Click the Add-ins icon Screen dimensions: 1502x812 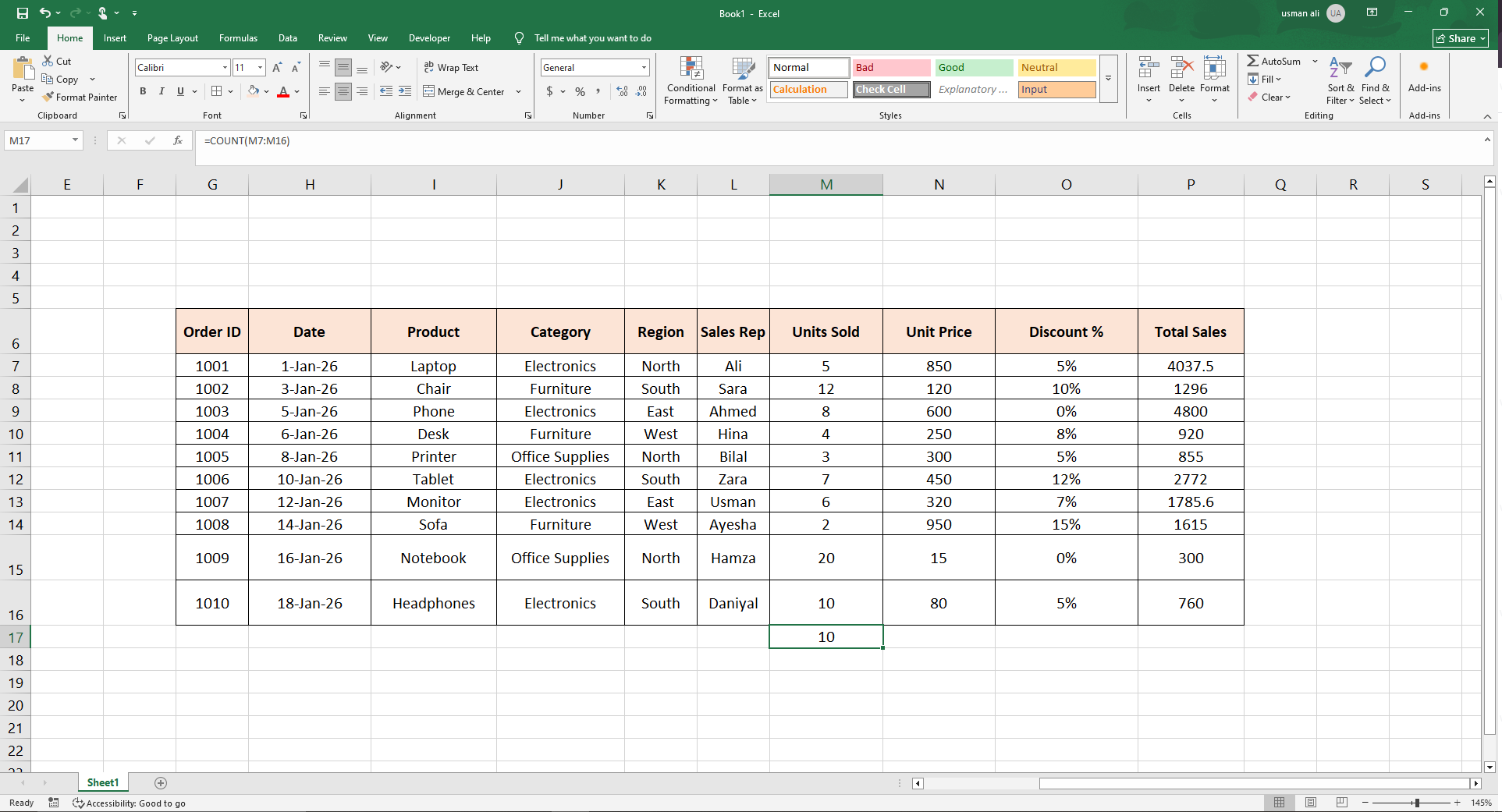[x=1424, y=68]
